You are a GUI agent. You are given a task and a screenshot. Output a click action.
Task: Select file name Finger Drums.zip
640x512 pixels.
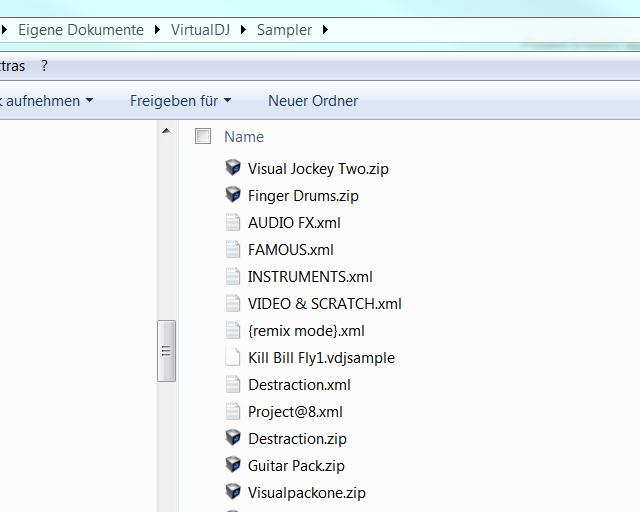point(303,196)
